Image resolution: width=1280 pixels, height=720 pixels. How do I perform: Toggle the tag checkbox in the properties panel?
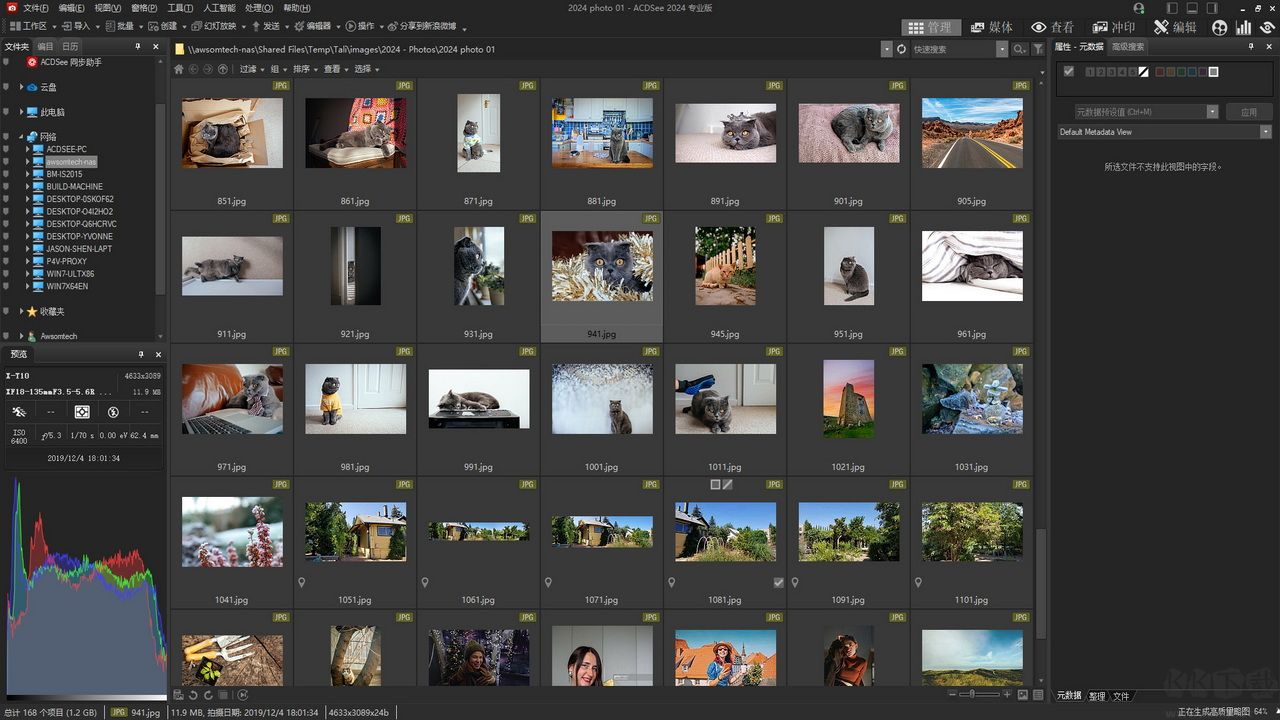pyautogui.click(x=1069, y=72)
